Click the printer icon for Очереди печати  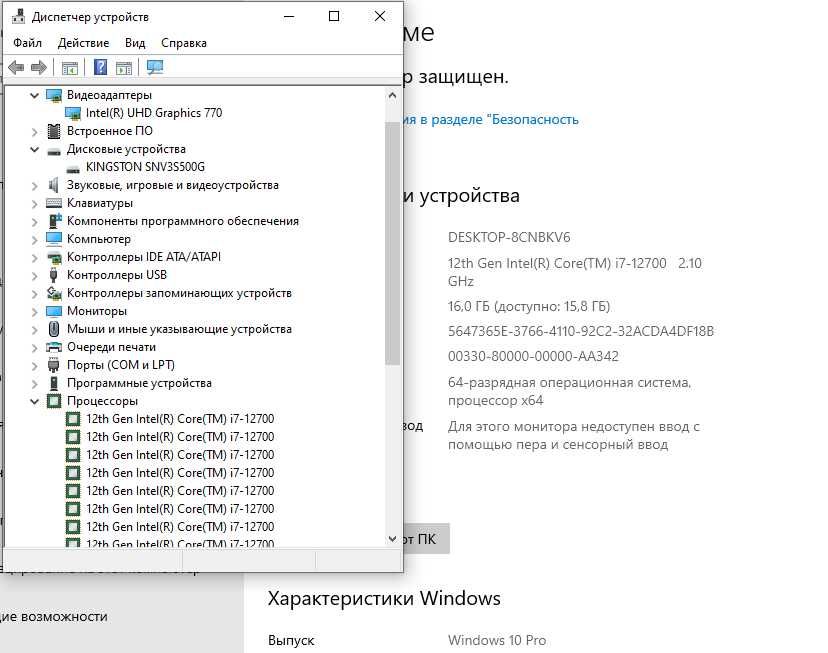tap(54, 347)
